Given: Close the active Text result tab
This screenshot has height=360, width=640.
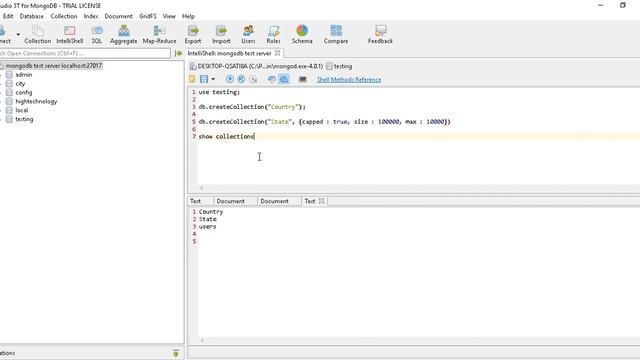Looking at the screenshot, I should click(321, 201).
